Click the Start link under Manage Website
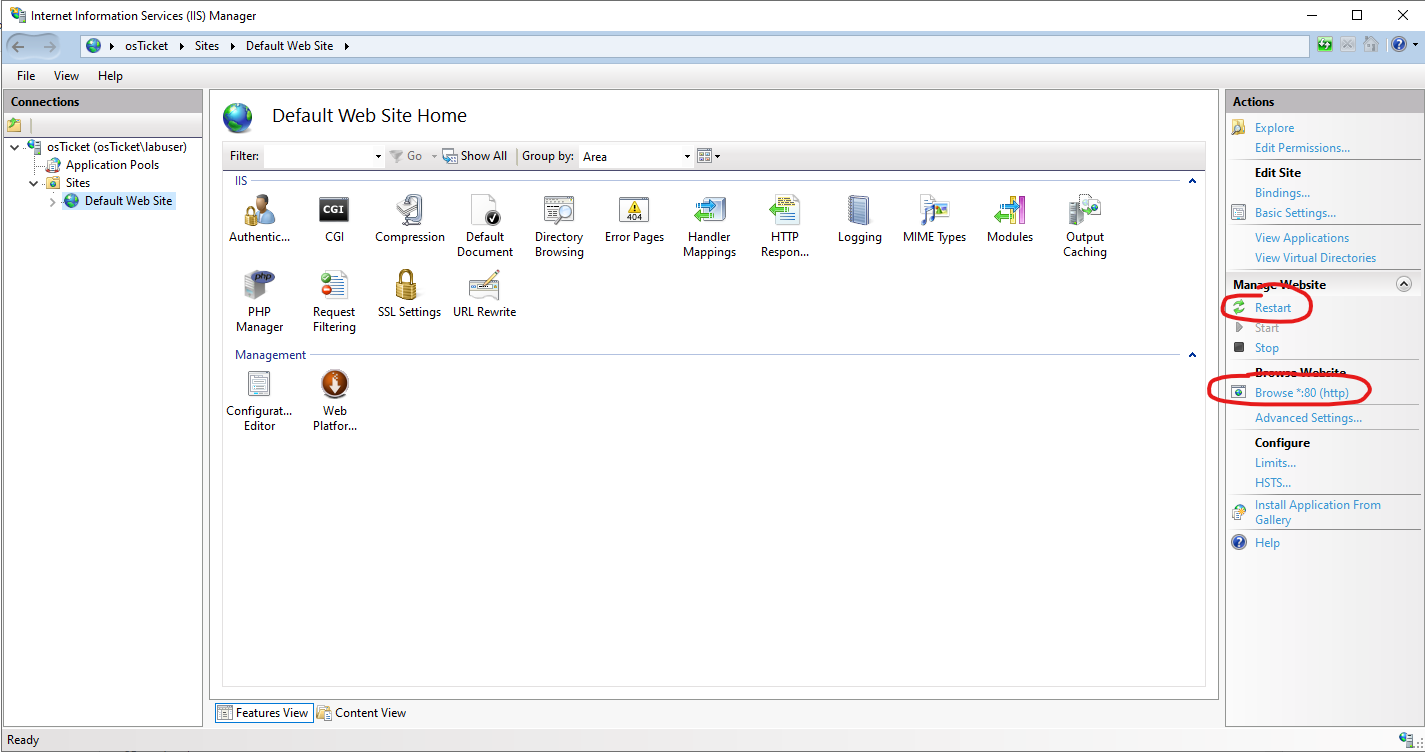 [1267, 328]
